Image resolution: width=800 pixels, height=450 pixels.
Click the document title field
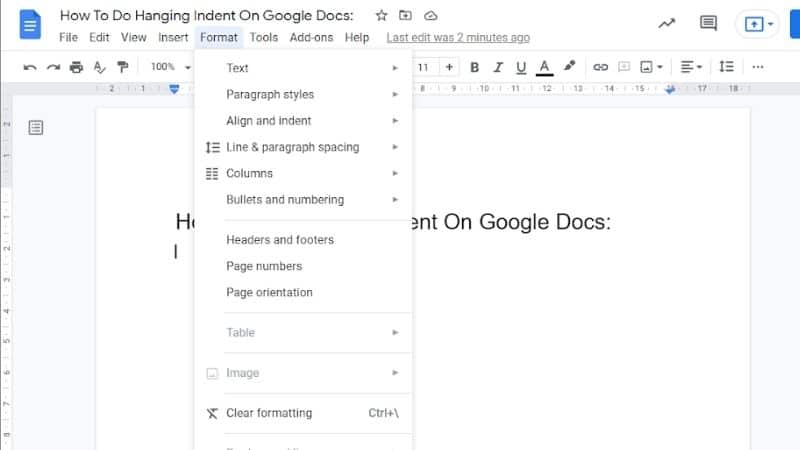(x=207, y=15)
